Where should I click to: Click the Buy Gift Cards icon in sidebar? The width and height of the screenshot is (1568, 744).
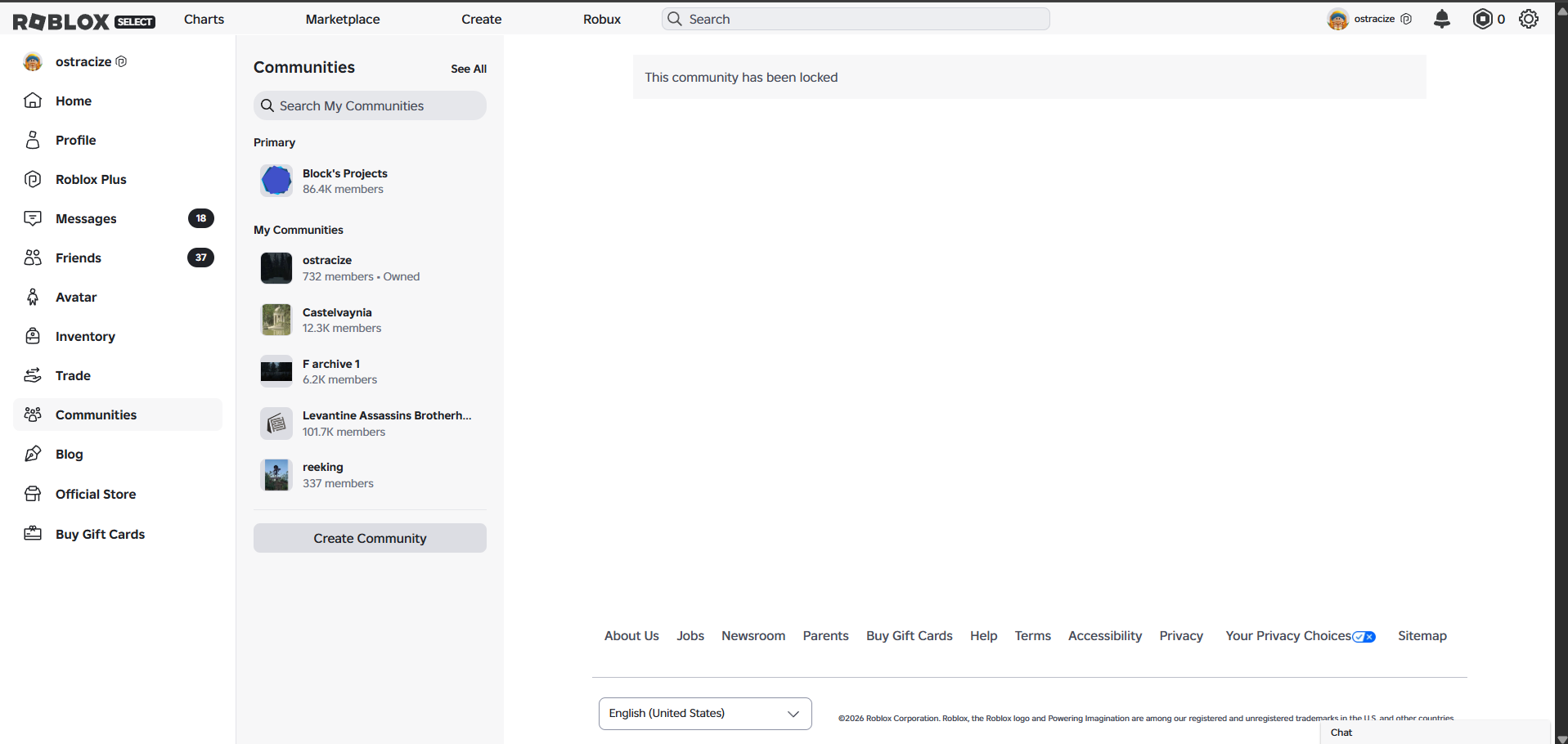pos(33,534)
